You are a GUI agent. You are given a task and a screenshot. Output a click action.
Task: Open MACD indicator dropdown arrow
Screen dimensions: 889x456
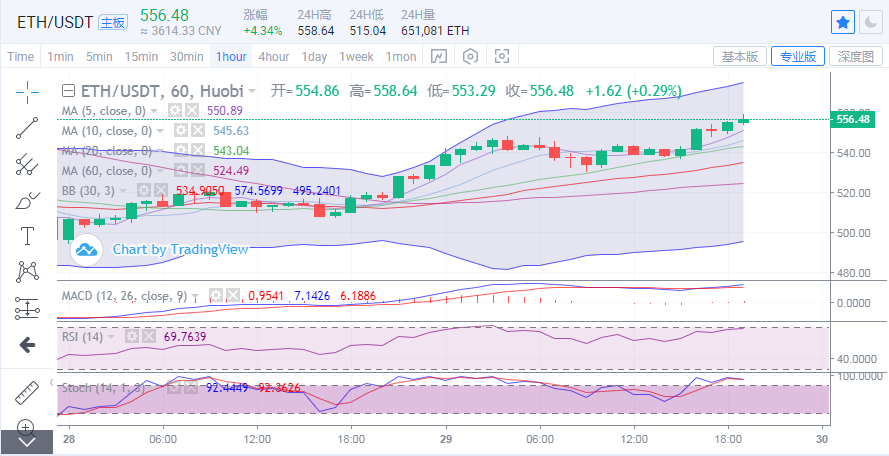pos(195,296)
